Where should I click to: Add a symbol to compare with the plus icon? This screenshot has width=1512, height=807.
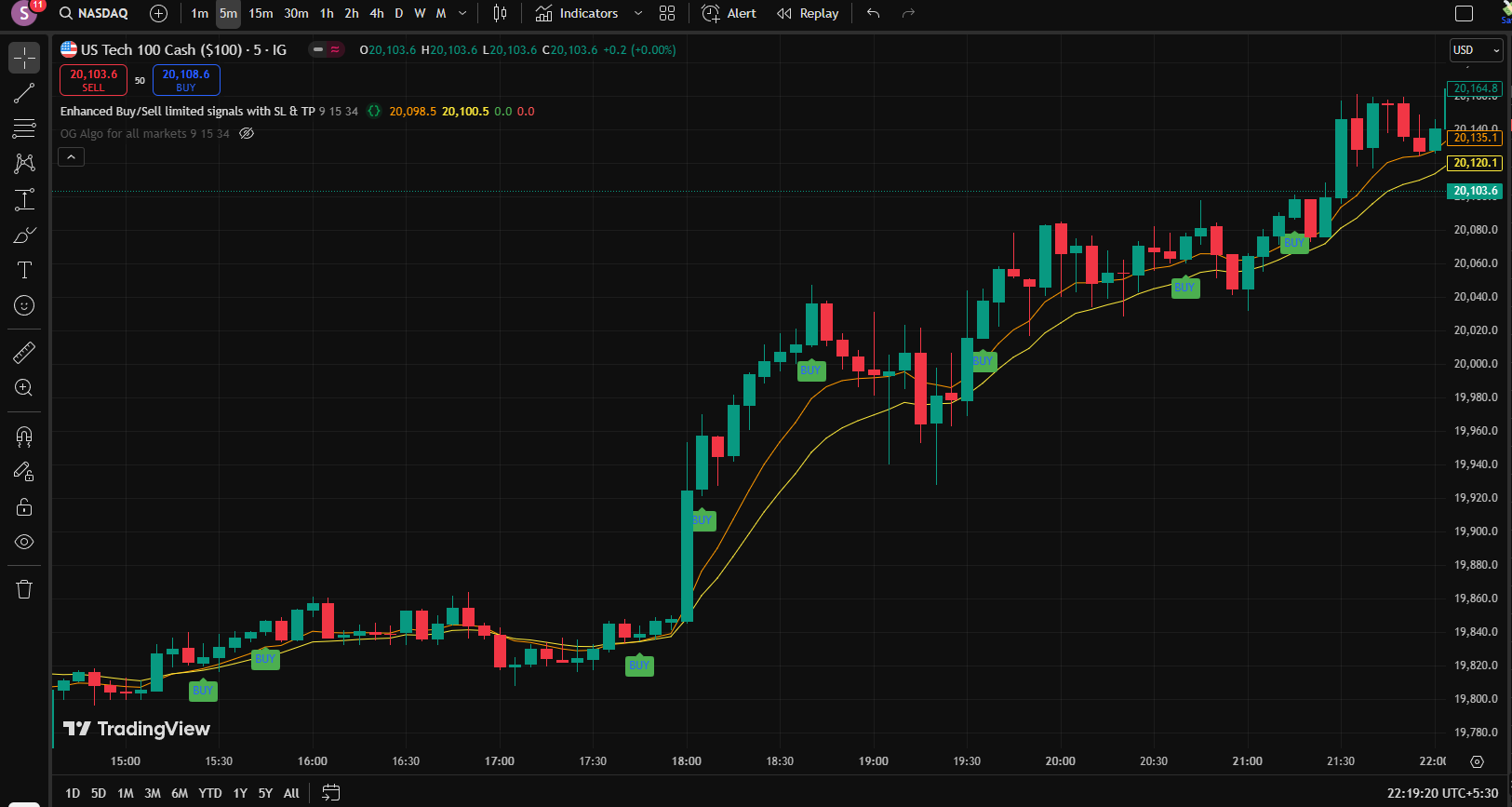click(x=159, y=13)
